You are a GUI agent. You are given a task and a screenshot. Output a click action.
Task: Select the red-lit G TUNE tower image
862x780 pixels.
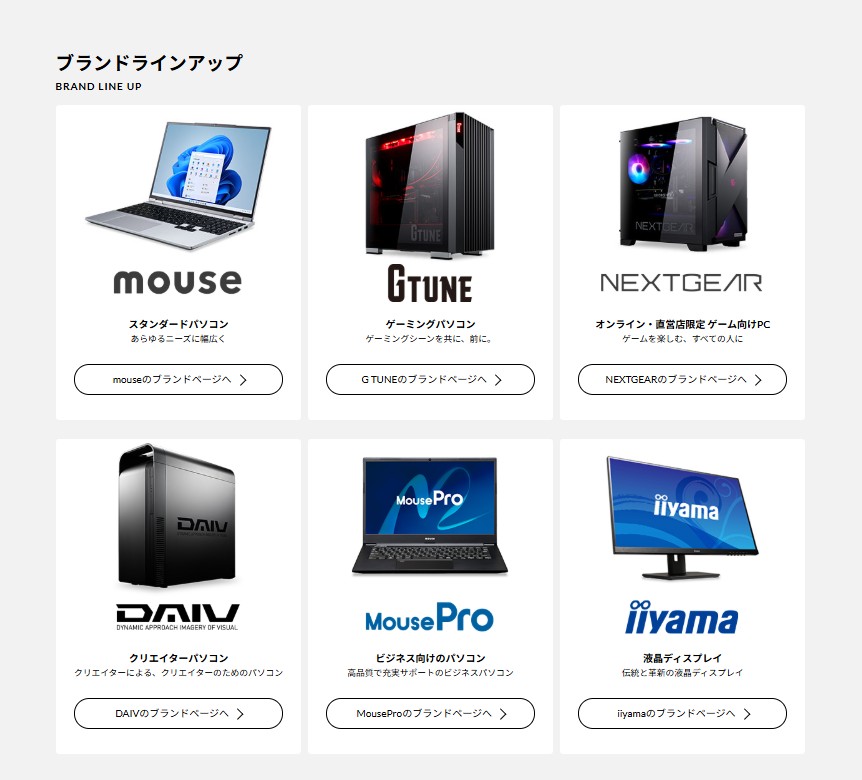[429, 185]
